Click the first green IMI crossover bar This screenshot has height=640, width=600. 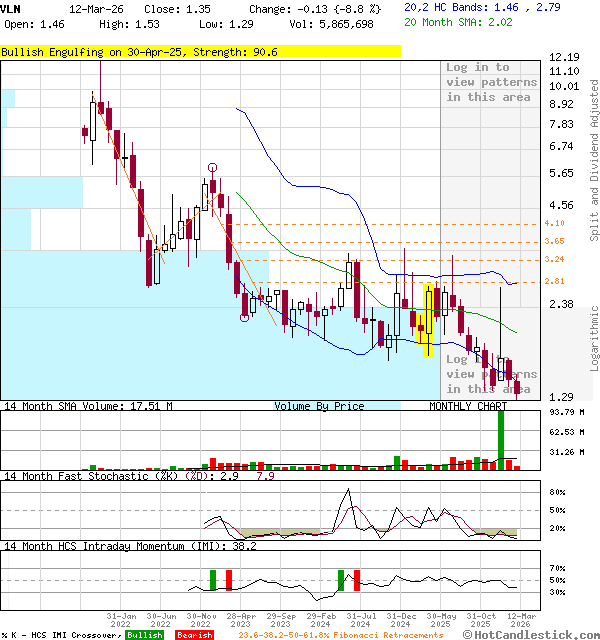click(213, 580)
